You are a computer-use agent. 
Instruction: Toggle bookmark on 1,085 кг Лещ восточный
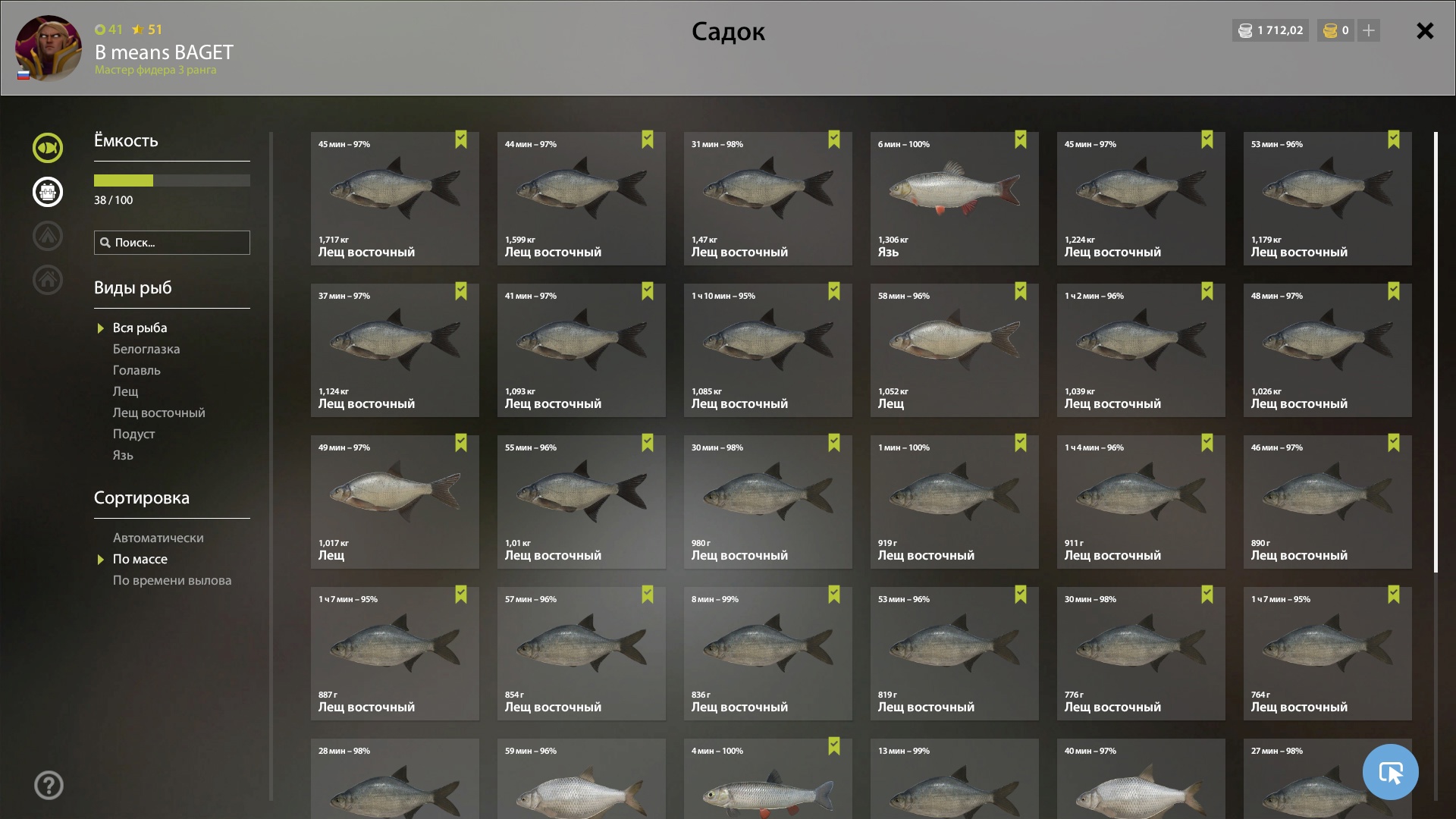pyautogui.click(x=834, y=291)
